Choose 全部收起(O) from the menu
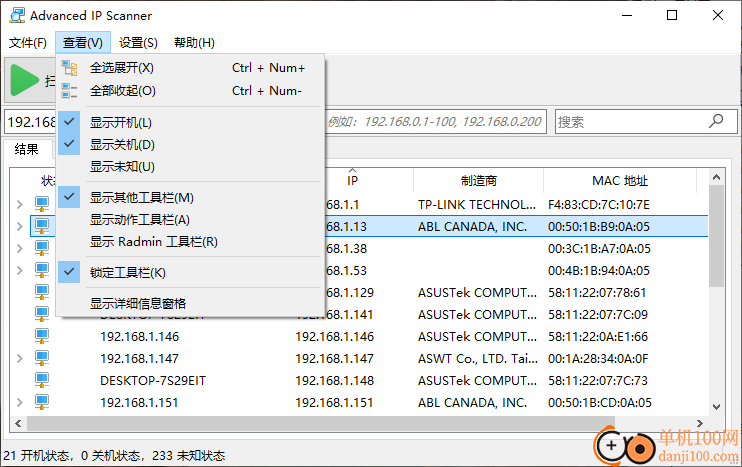The width and height of the screenshot is (742, 467). point(190,90)
